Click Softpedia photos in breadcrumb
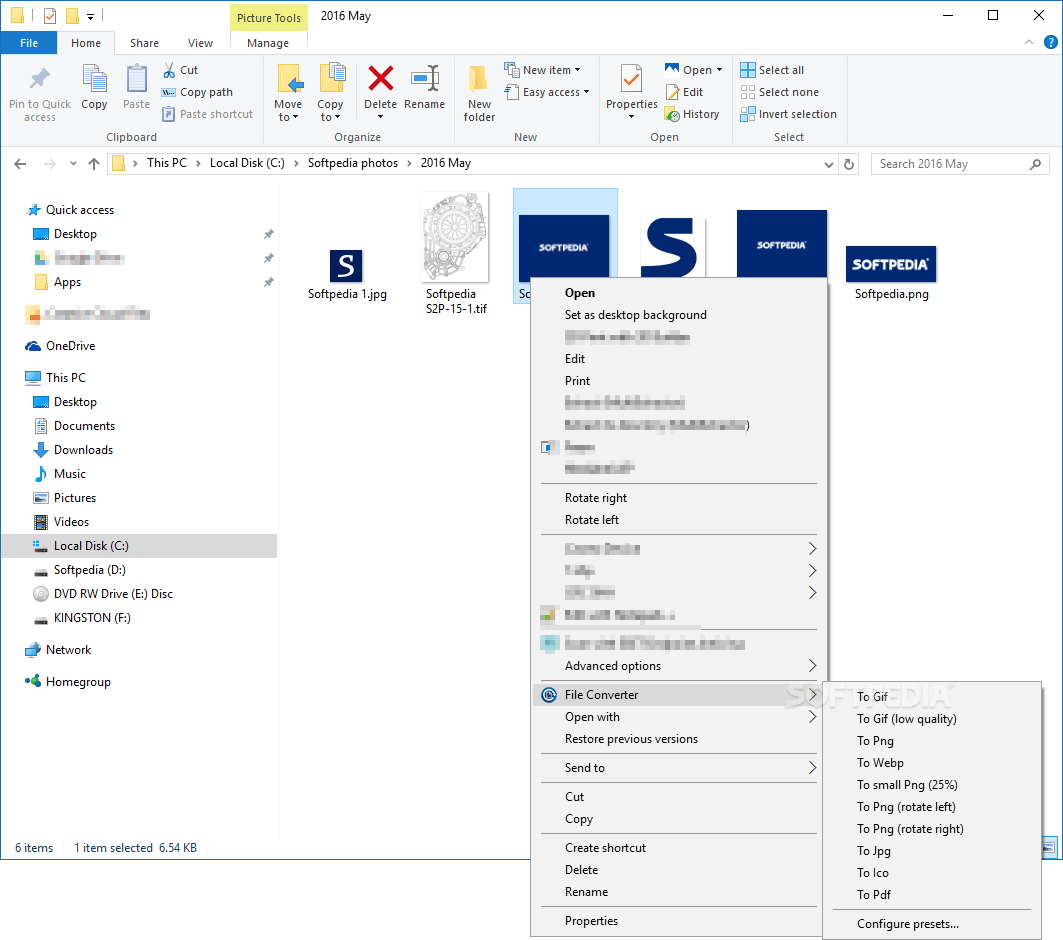Viewport: 1063px width, 940px height. click(x=353, y=163)
